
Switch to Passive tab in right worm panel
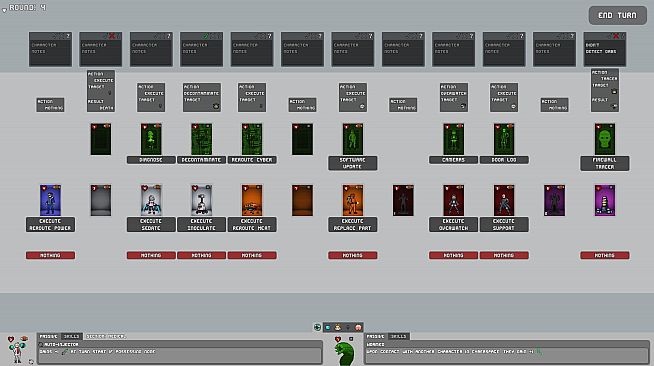(x=375, y=336)
